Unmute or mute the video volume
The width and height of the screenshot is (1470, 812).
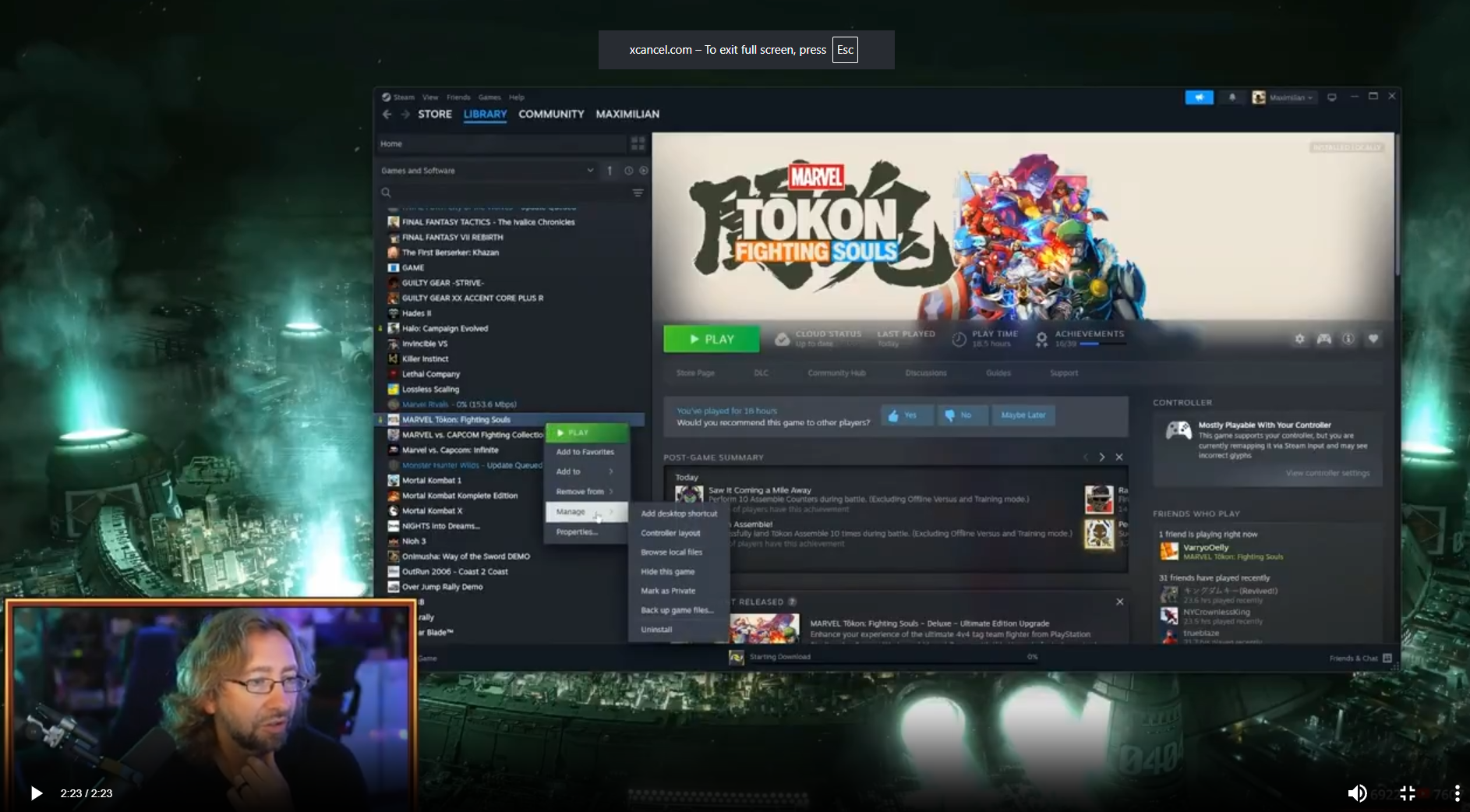click(1357, 793)
